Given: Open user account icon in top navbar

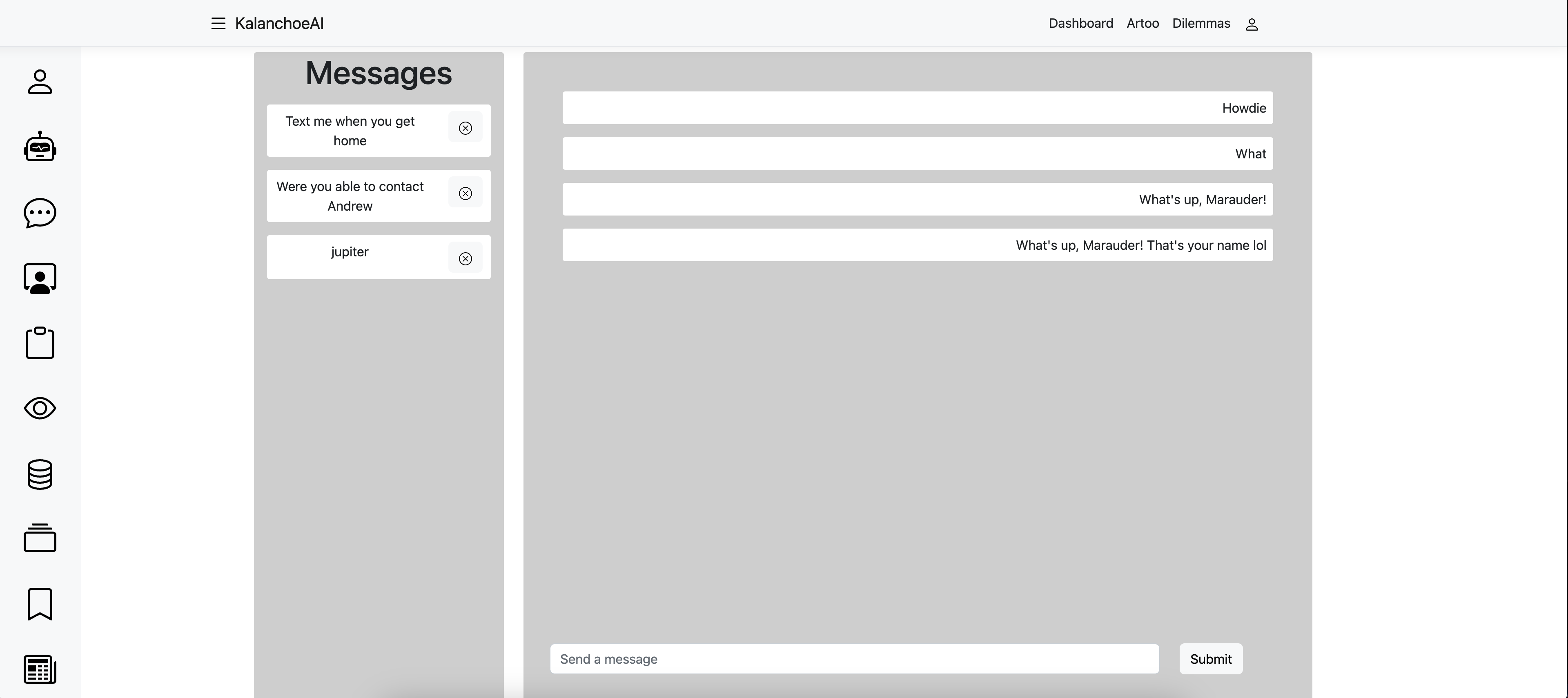Looking at the screenshot, I should tap(1252, 24).
